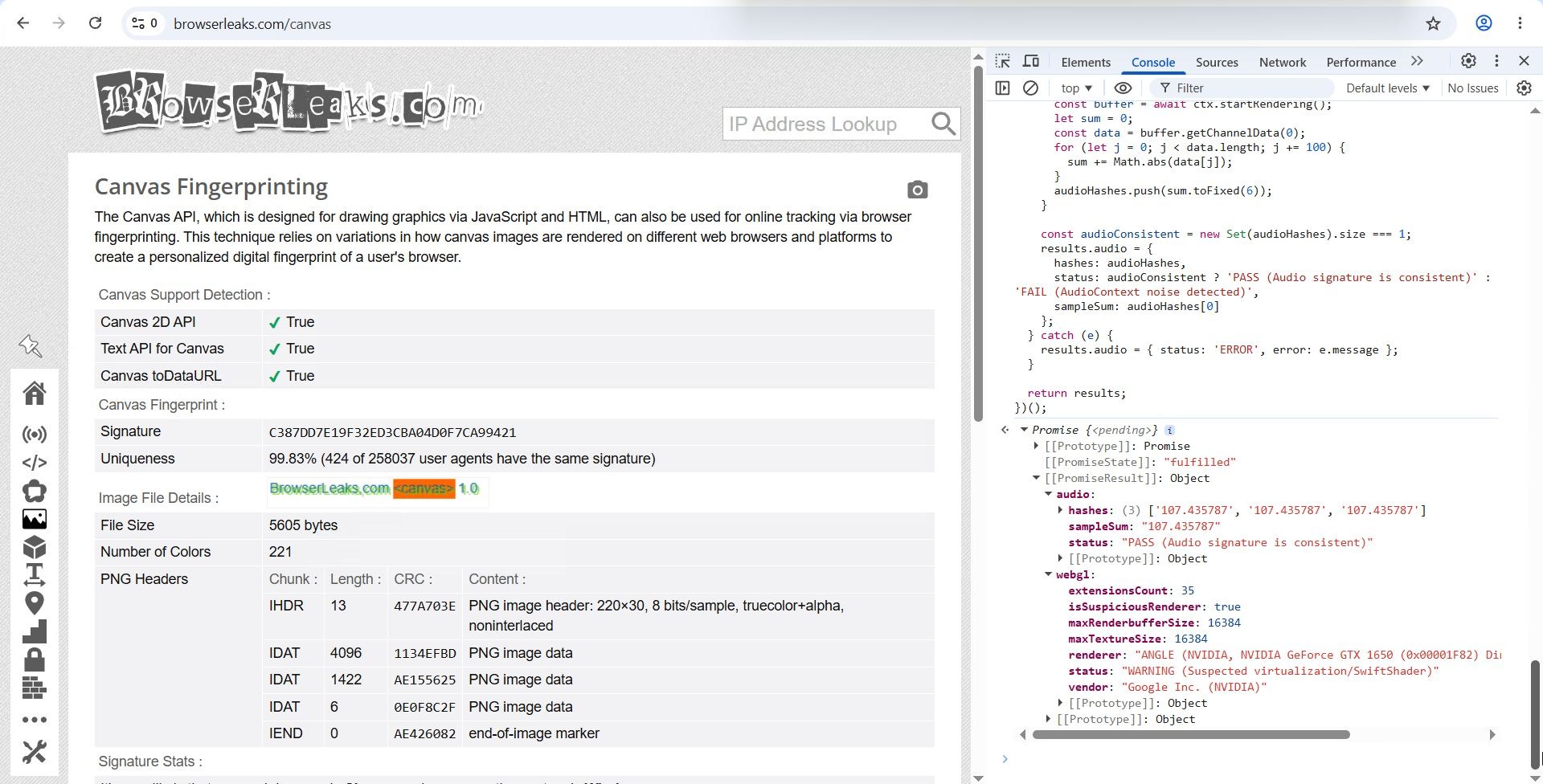Open the tools wrench sidebar icon
Image resolution: width=1543 pixels, height=784 pixels.
(x=35, y=752)
